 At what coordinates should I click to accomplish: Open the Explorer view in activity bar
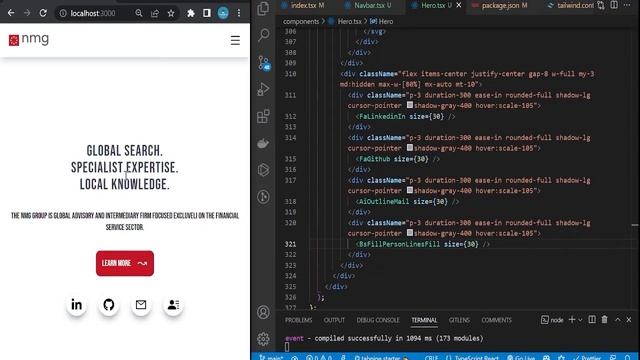(263, 9)
